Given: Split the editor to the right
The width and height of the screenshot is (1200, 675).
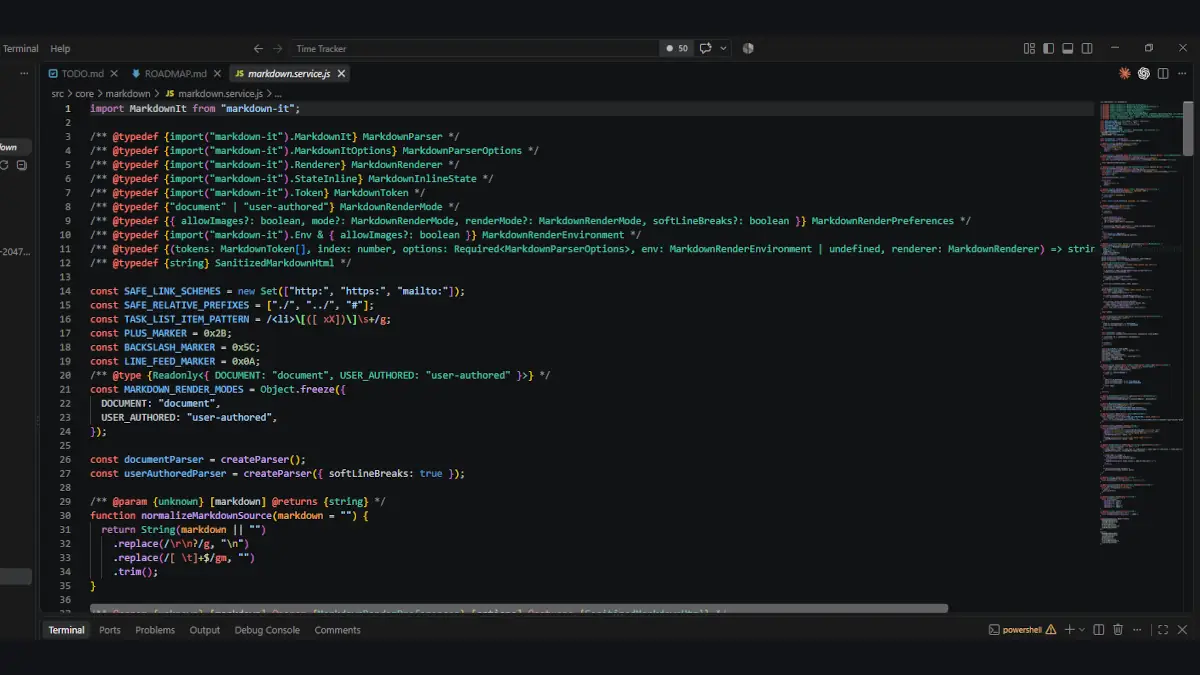Looking at the screenshot, I should pyautogui.click(x=1163, y=73).
